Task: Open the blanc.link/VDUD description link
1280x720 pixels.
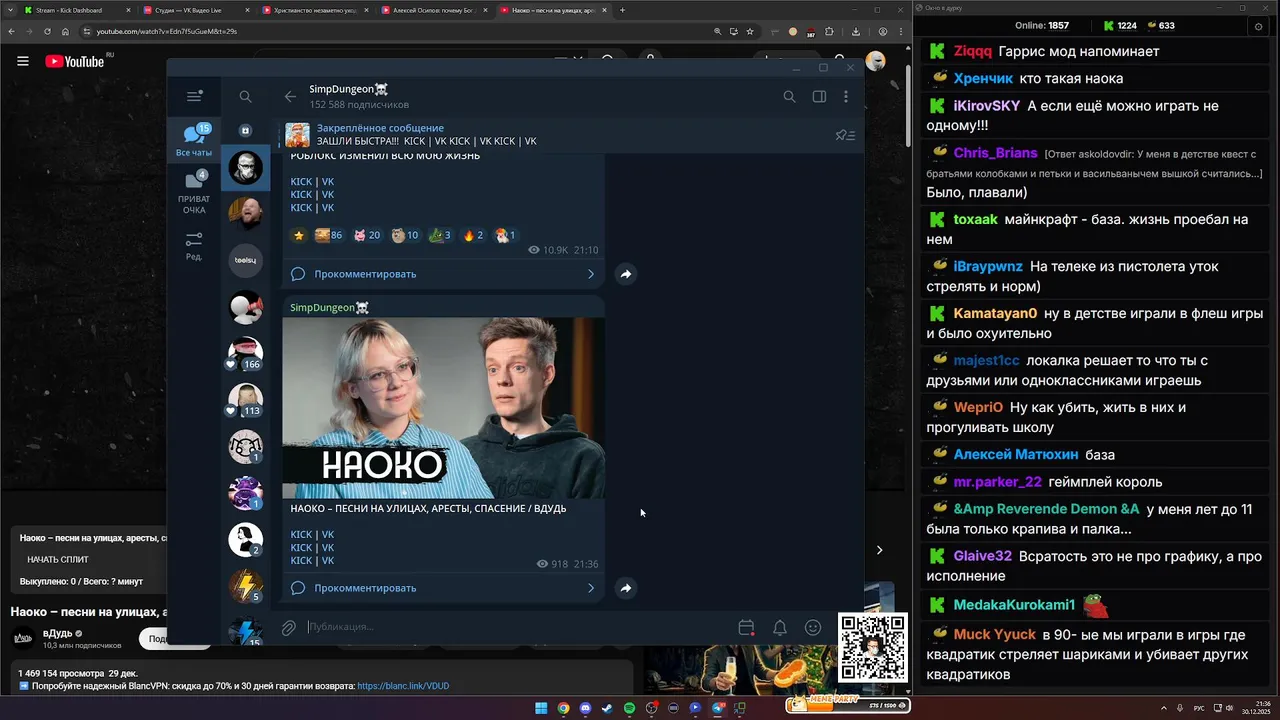Action: tap(403, 686)
